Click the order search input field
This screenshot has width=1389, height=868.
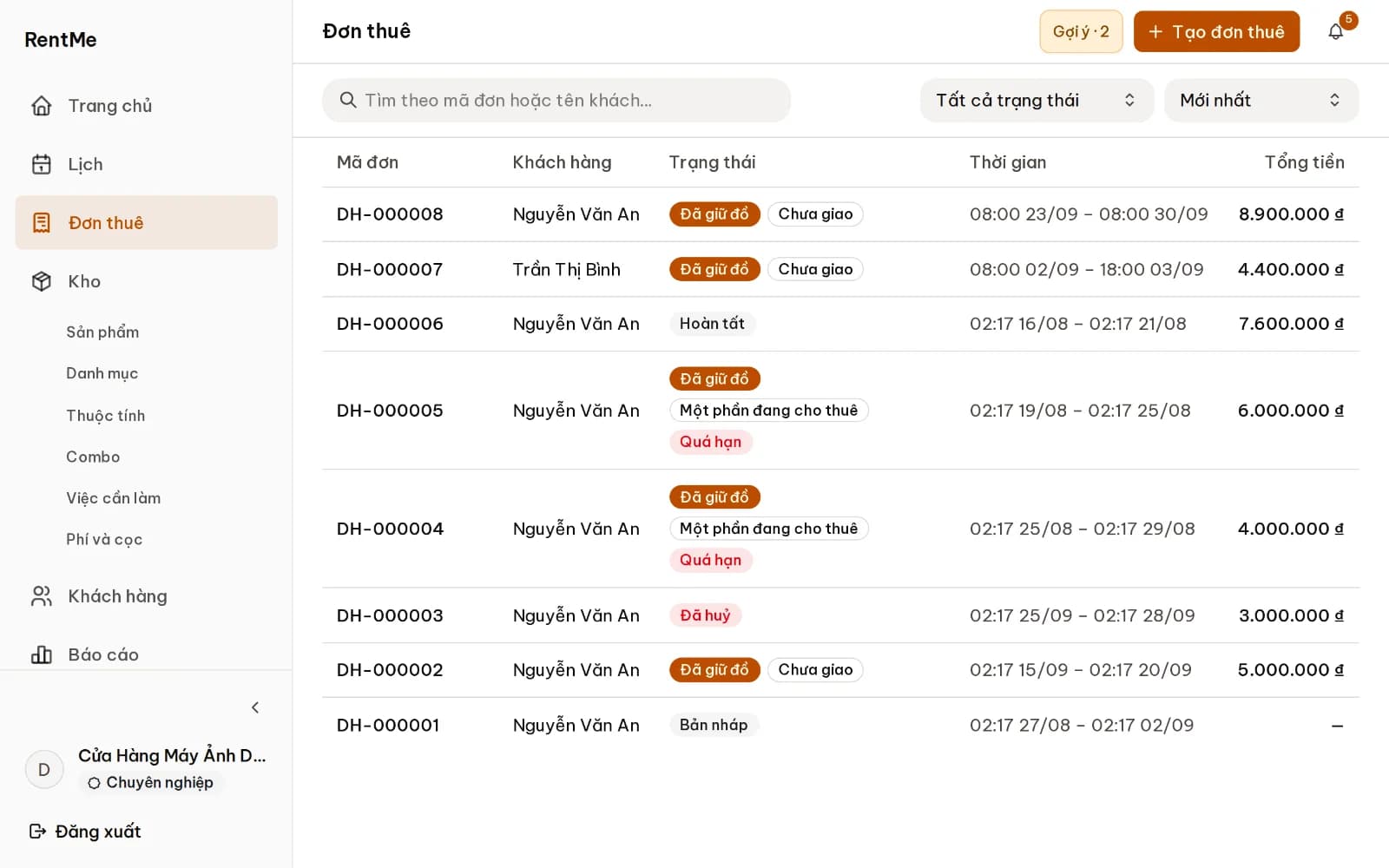(556, 100)
